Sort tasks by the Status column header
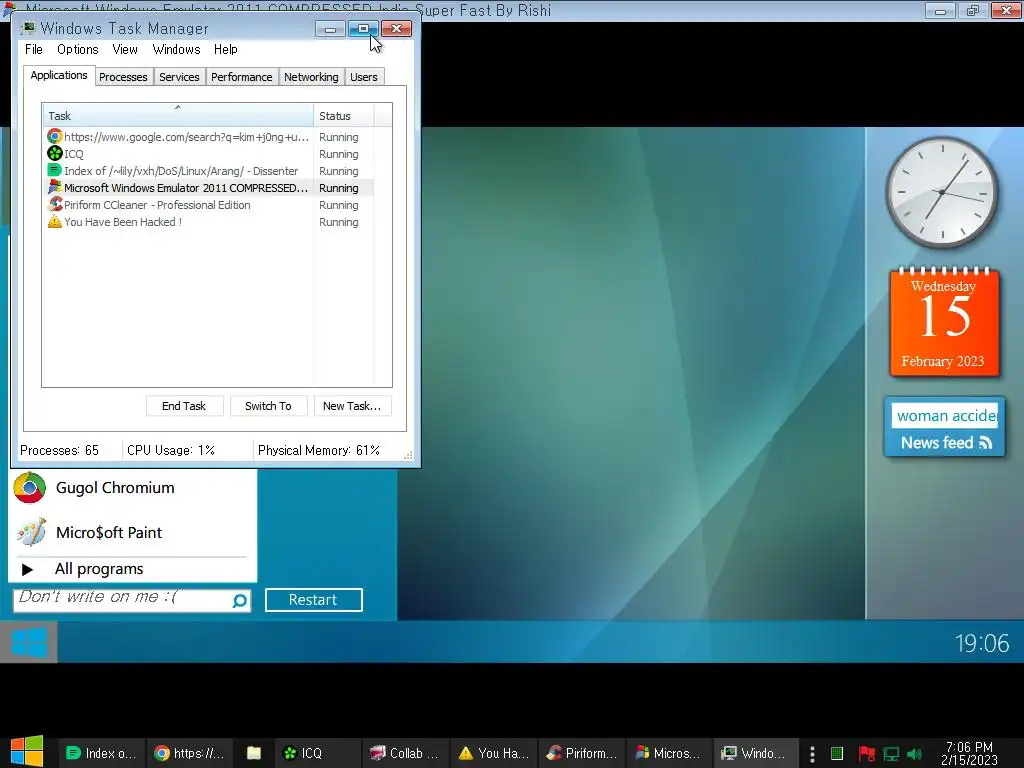 (x=344, y=116)
